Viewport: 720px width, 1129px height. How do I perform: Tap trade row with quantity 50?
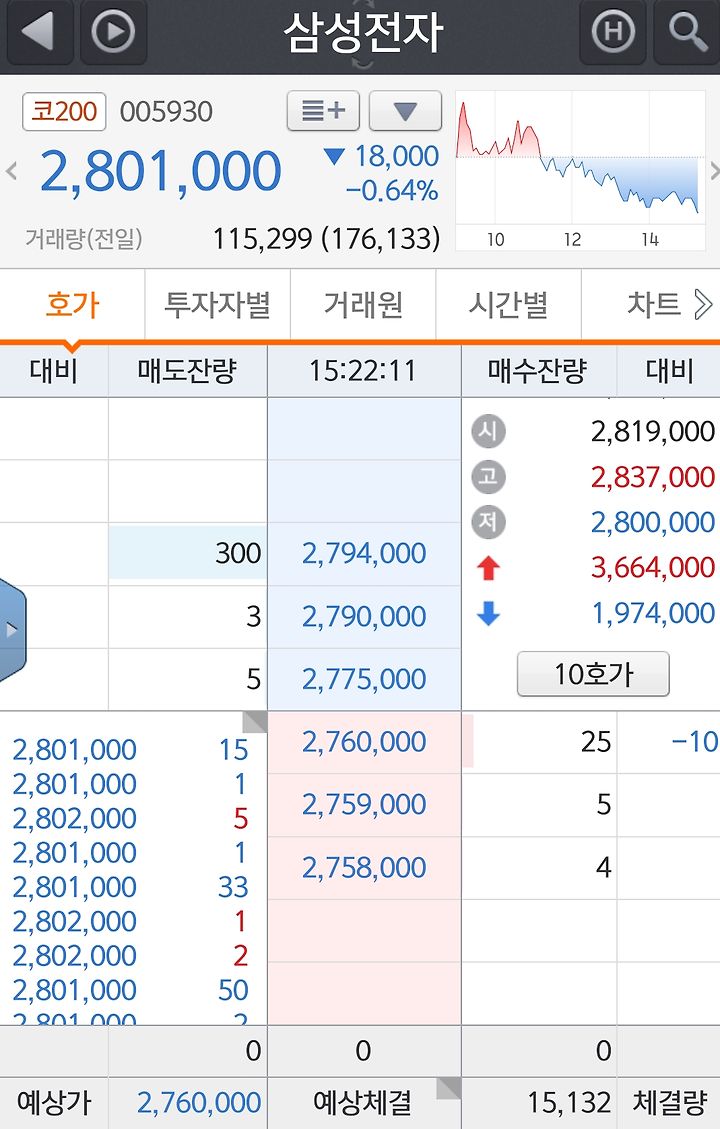[x=130, y=990]
